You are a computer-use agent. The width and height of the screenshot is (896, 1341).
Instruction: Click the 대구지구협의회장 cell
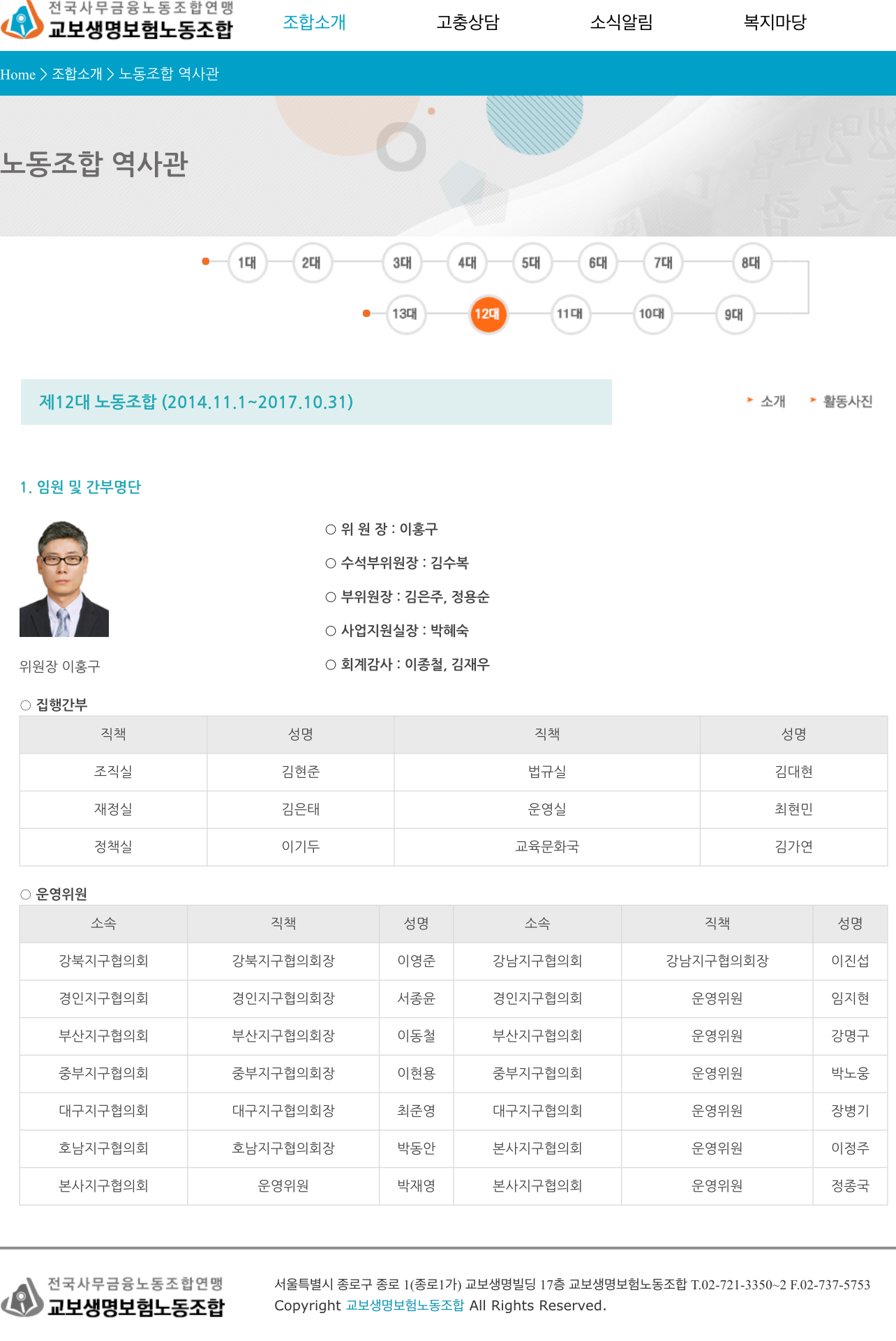pos(283,1111)
